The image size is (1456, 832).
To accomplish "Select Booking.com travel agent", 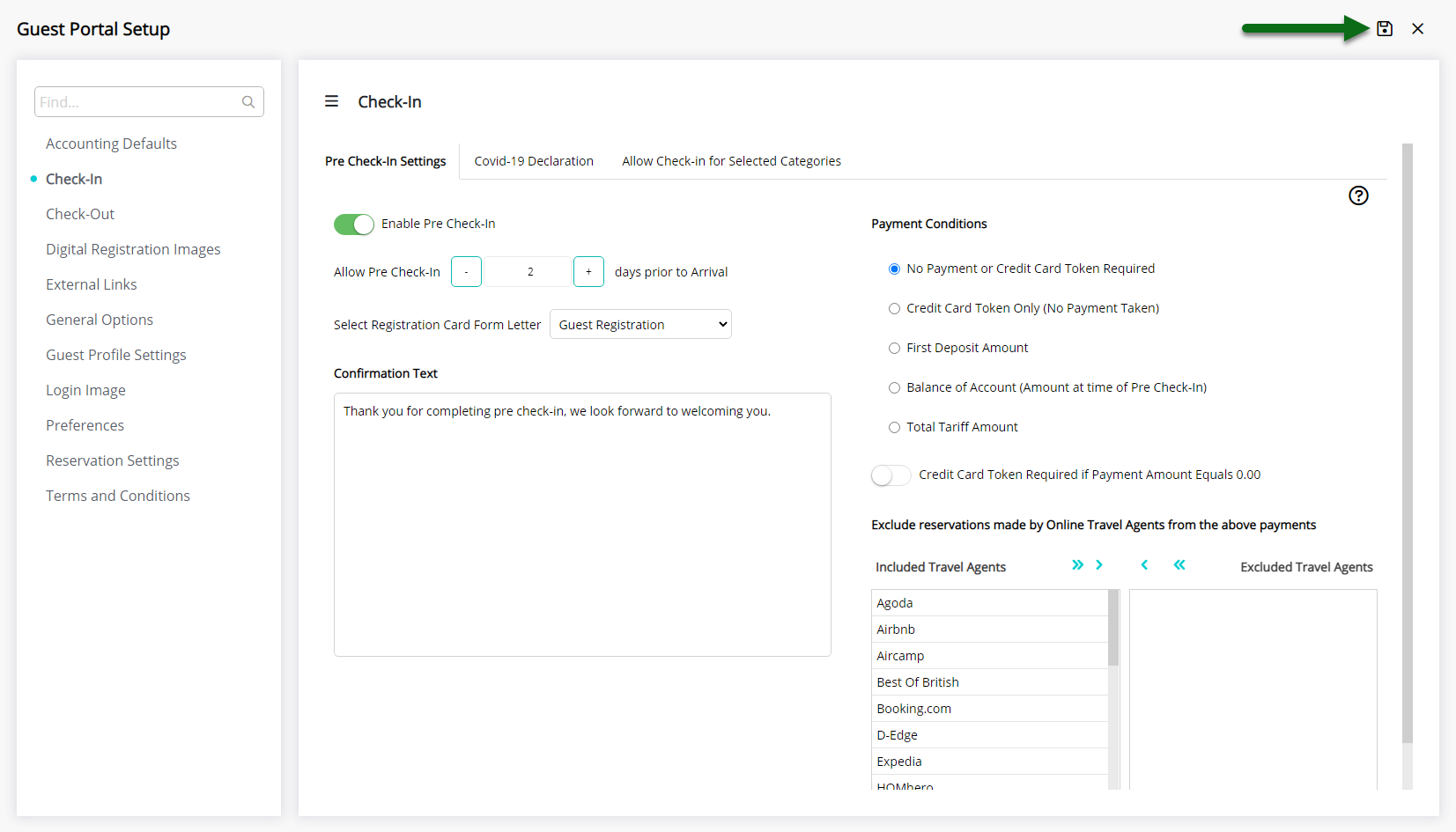I will pyautogui.click(x=989, y=709).
